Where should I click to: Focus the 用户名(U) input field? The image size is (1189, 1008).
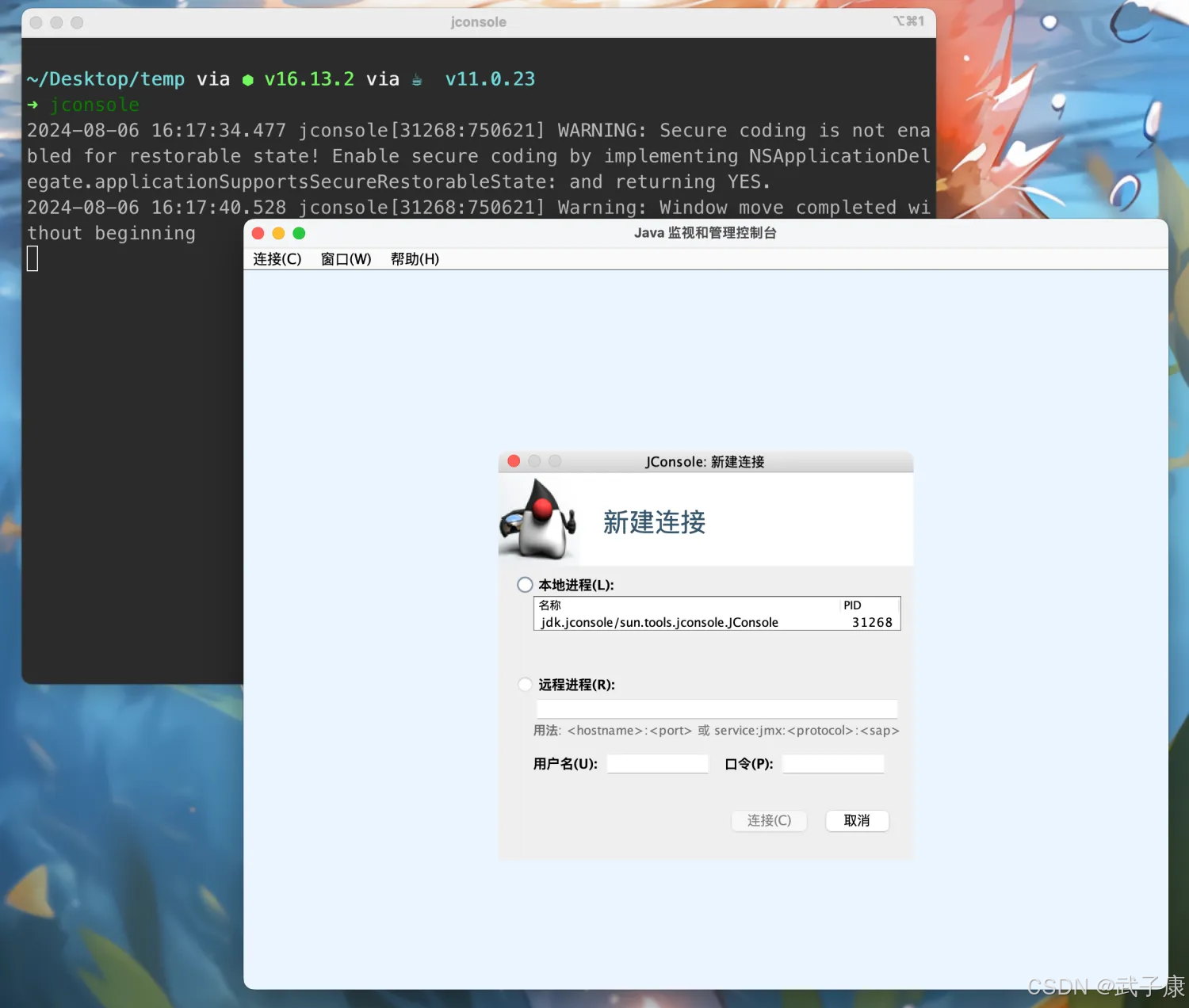[657, 764]
